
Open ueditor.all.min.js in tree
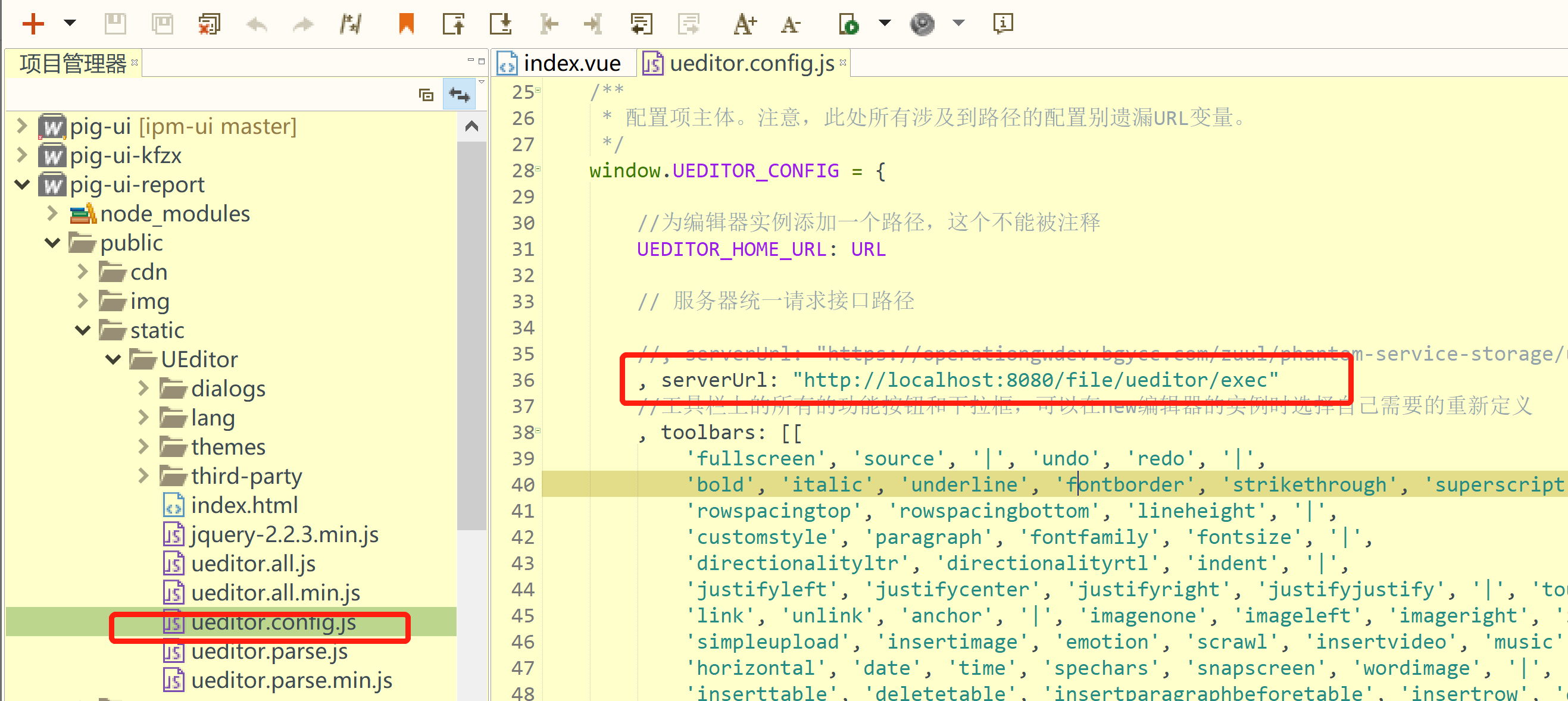tap(275, 593)
